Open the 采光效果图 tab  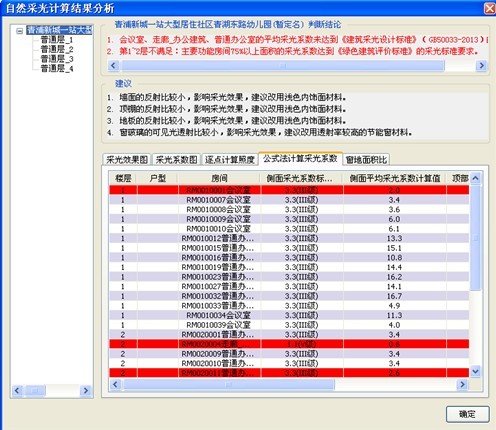click(127, 160)
